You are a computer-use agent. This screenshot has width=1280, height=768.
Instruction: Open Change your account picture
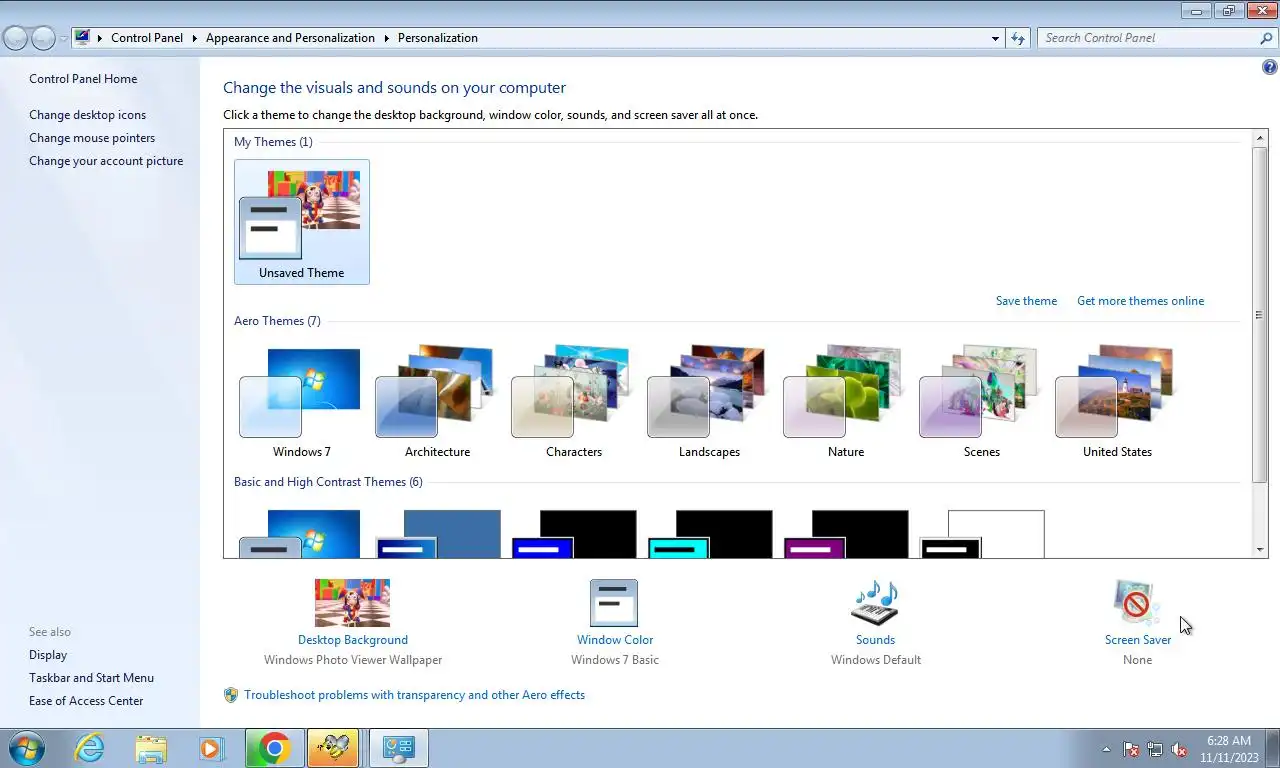click(106, 161)
